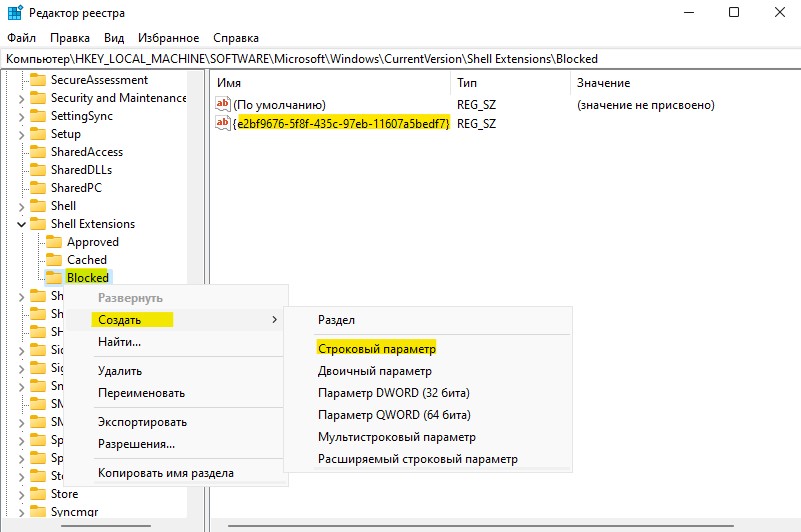Open the Правка menu

tap(69, 38)
